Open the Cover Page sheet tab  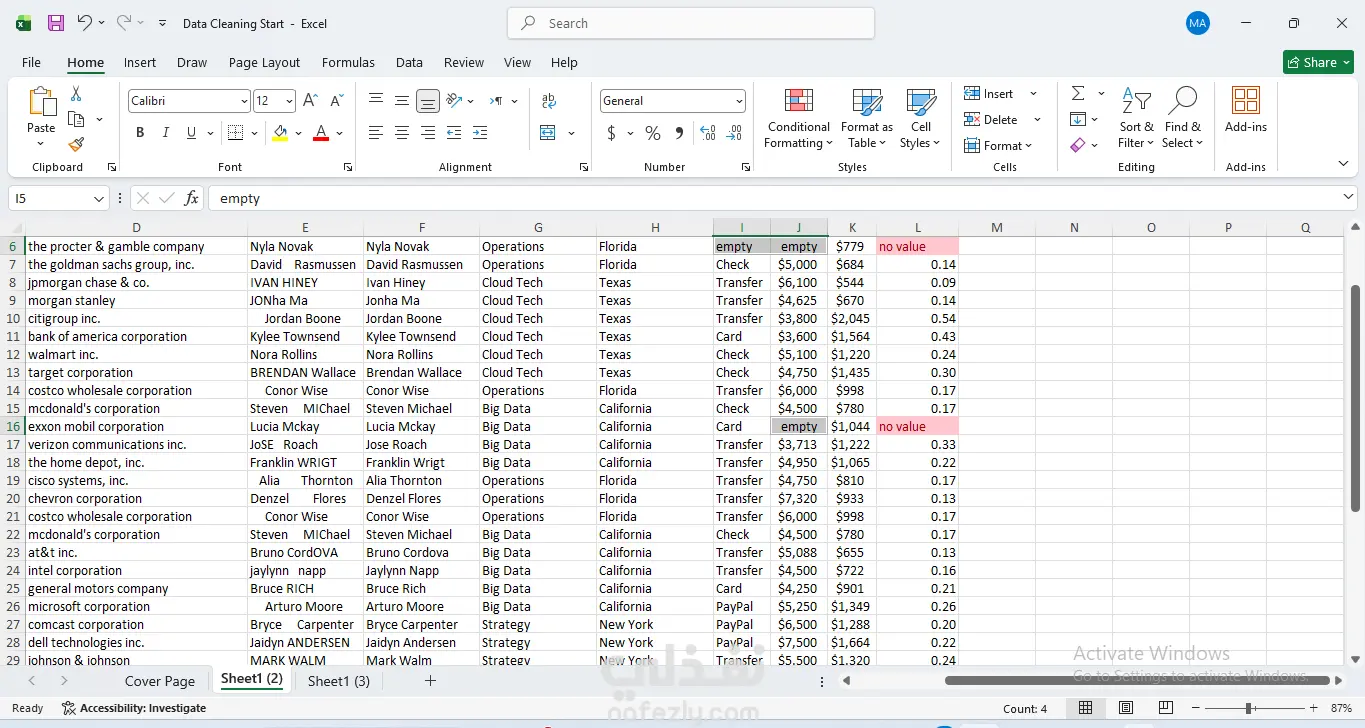tap(160, 681)
